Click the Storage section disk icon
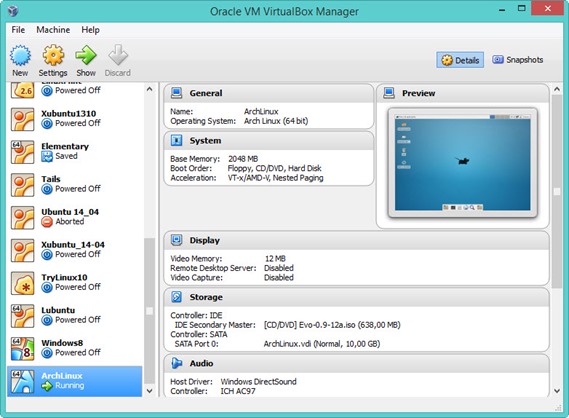569x418 pixels. [176, 296]
